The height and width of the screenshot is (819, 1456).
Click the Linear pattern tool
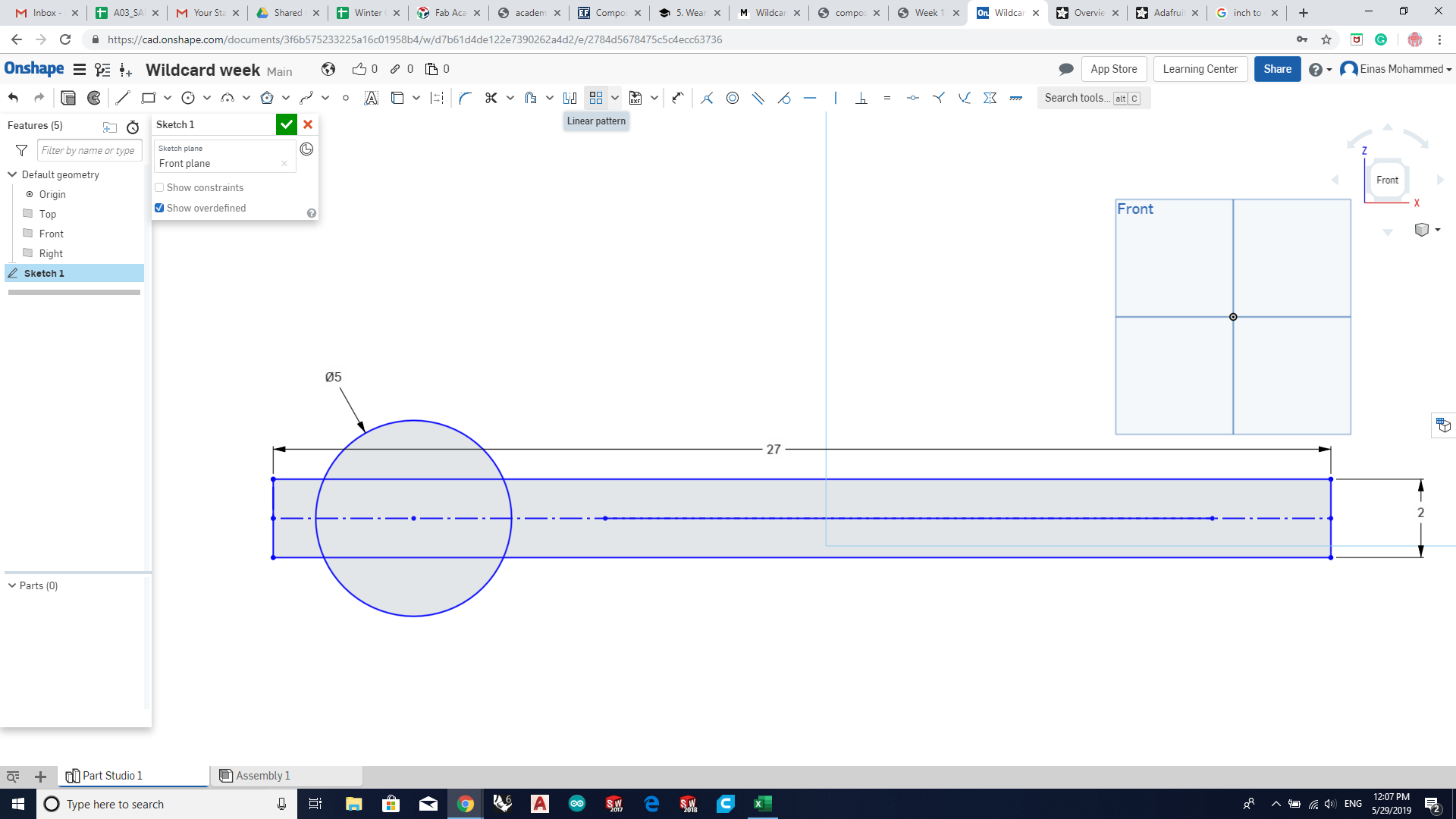click(596, 98)
